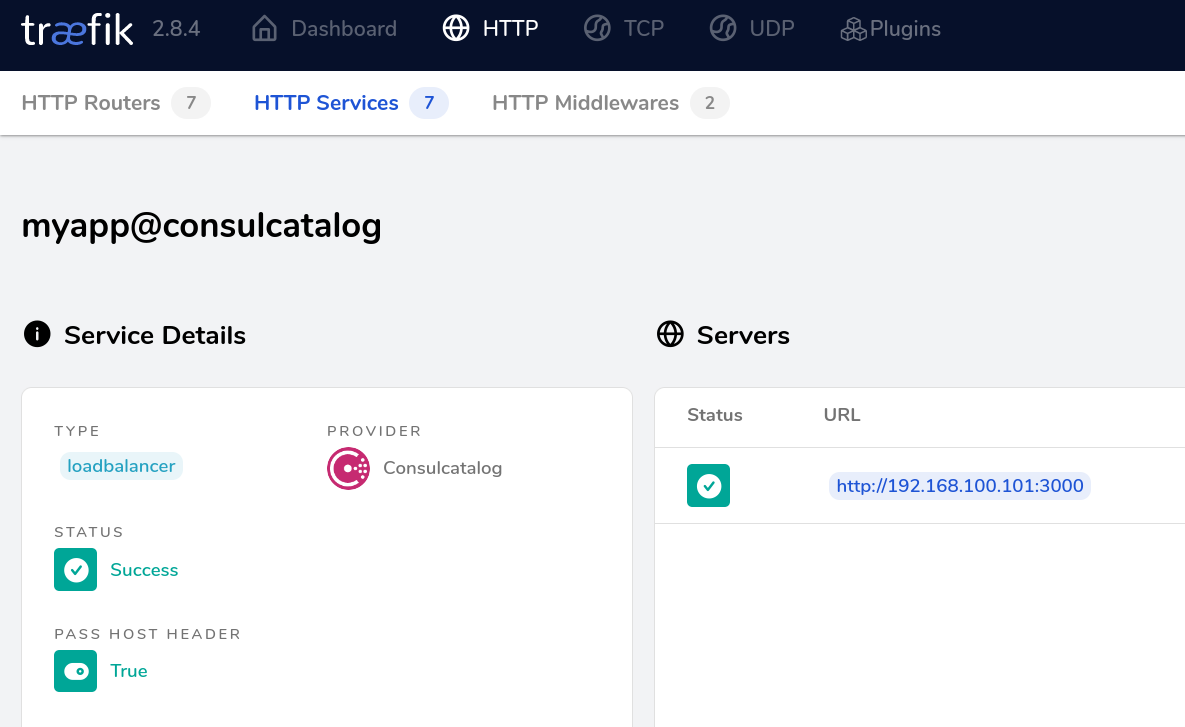Screen dimensions: 1185x727
Task: Click the HTTP globe icon in navbar
Action: pos(456,29)
